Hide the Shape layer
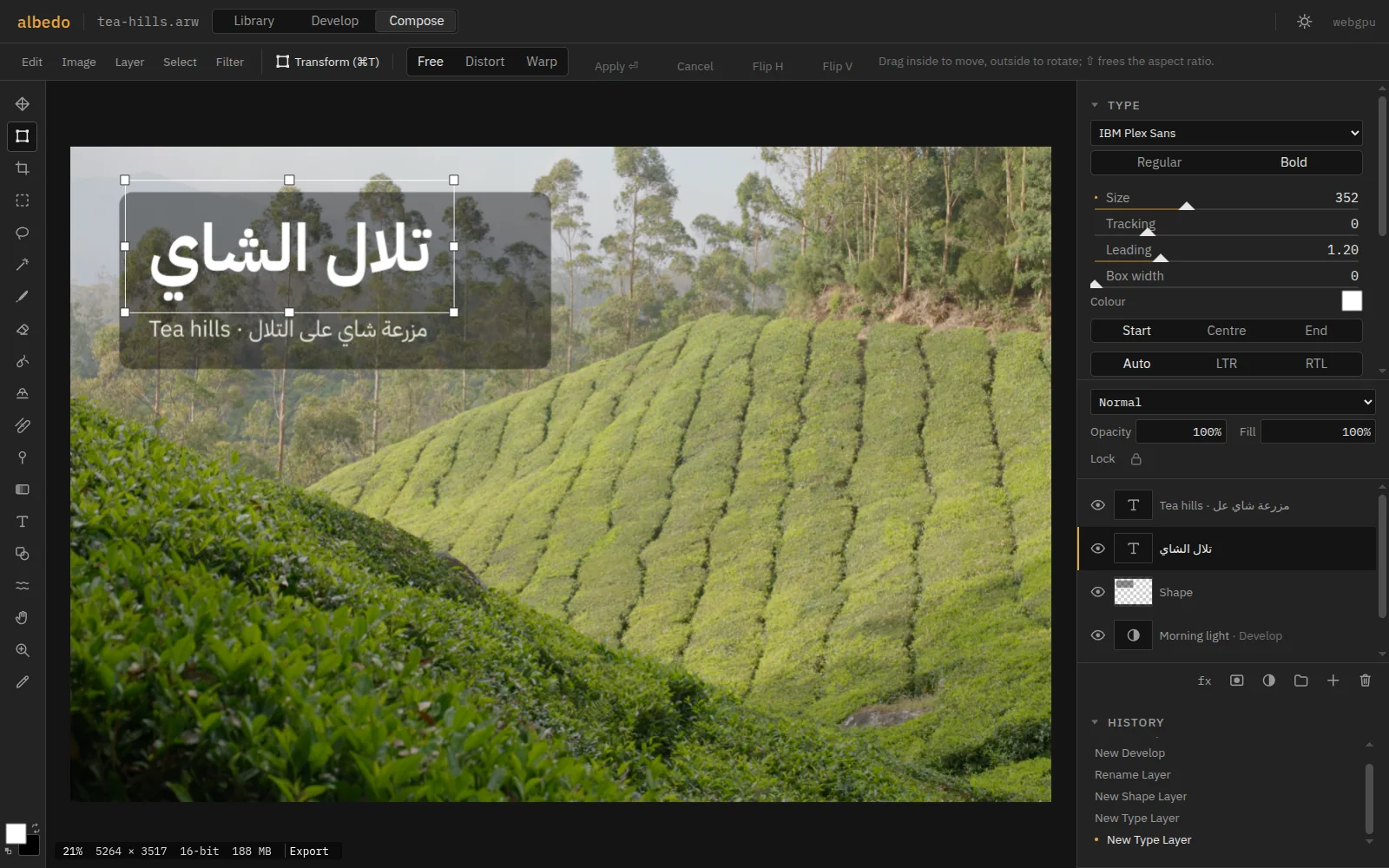This screenshot has height=868, width=1389. click(x=1098, y=592)
